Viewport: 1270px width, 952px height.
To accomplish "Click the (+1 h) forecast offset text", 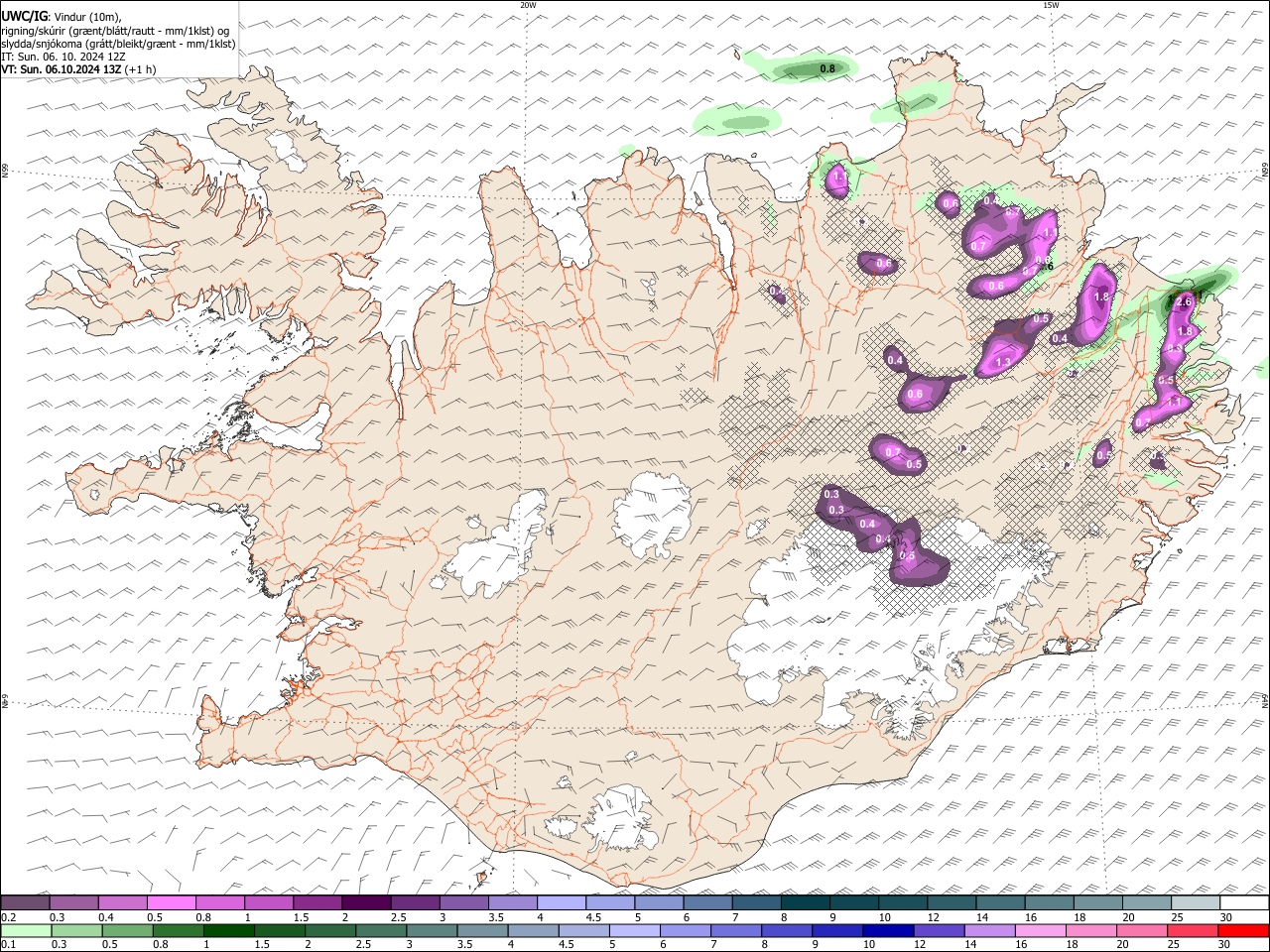I will (141, 69).
